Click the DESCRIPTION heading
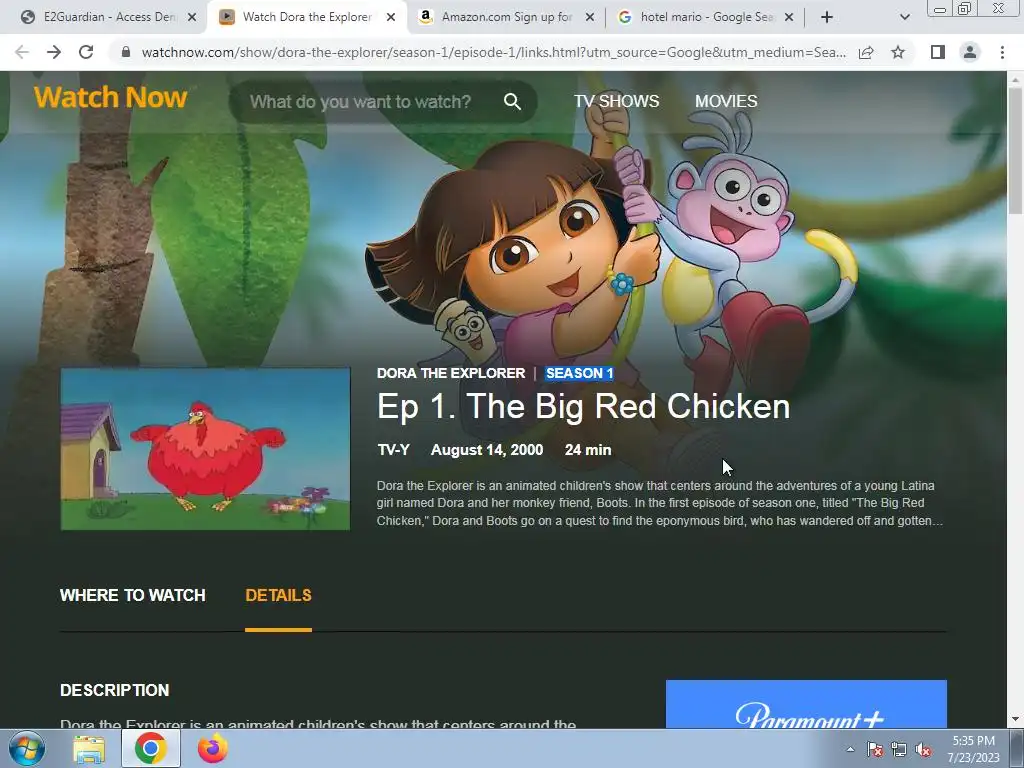This screenshot has height=768, width=1024. [115, 690]
